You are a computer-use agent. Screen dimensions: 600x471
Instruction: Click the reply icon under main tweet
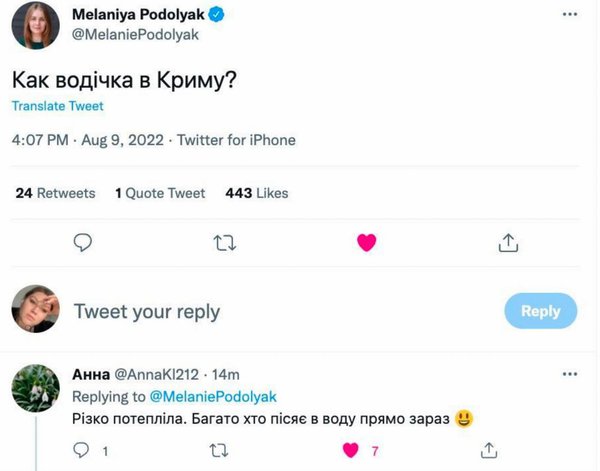[x=84, y=242]
